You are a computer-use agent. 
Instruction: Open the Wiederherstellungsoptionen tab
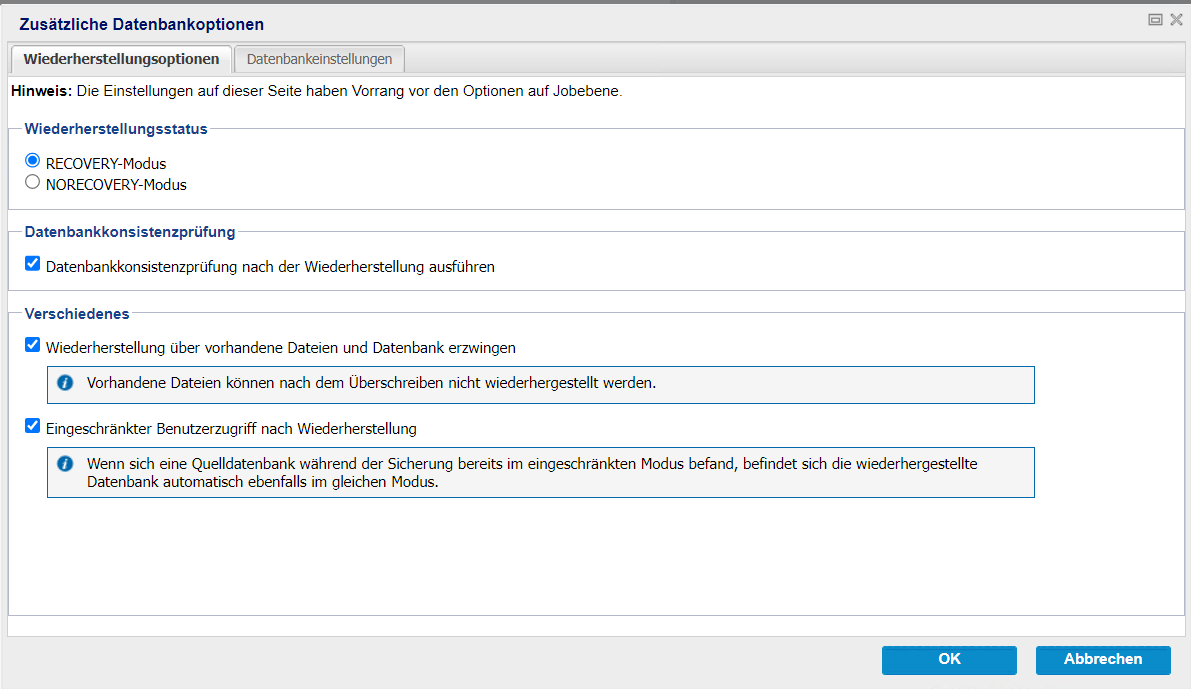point(121,59)
